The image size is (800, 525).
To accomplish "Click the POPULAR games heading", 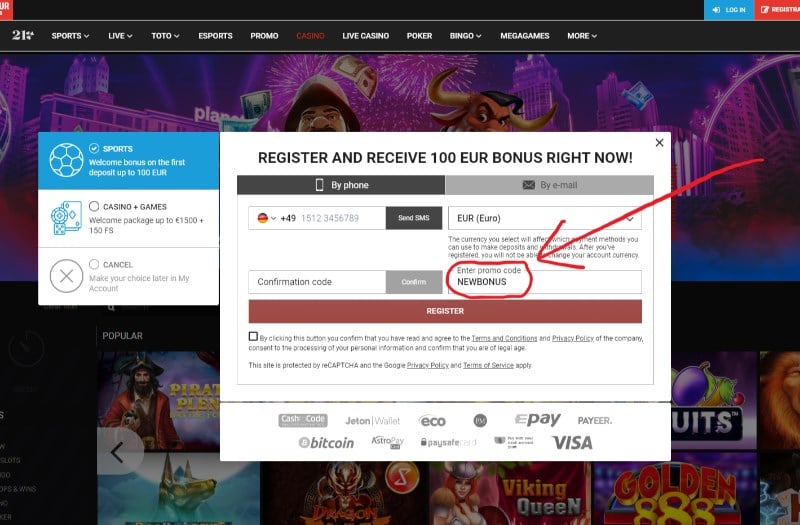I will [122, 336].
